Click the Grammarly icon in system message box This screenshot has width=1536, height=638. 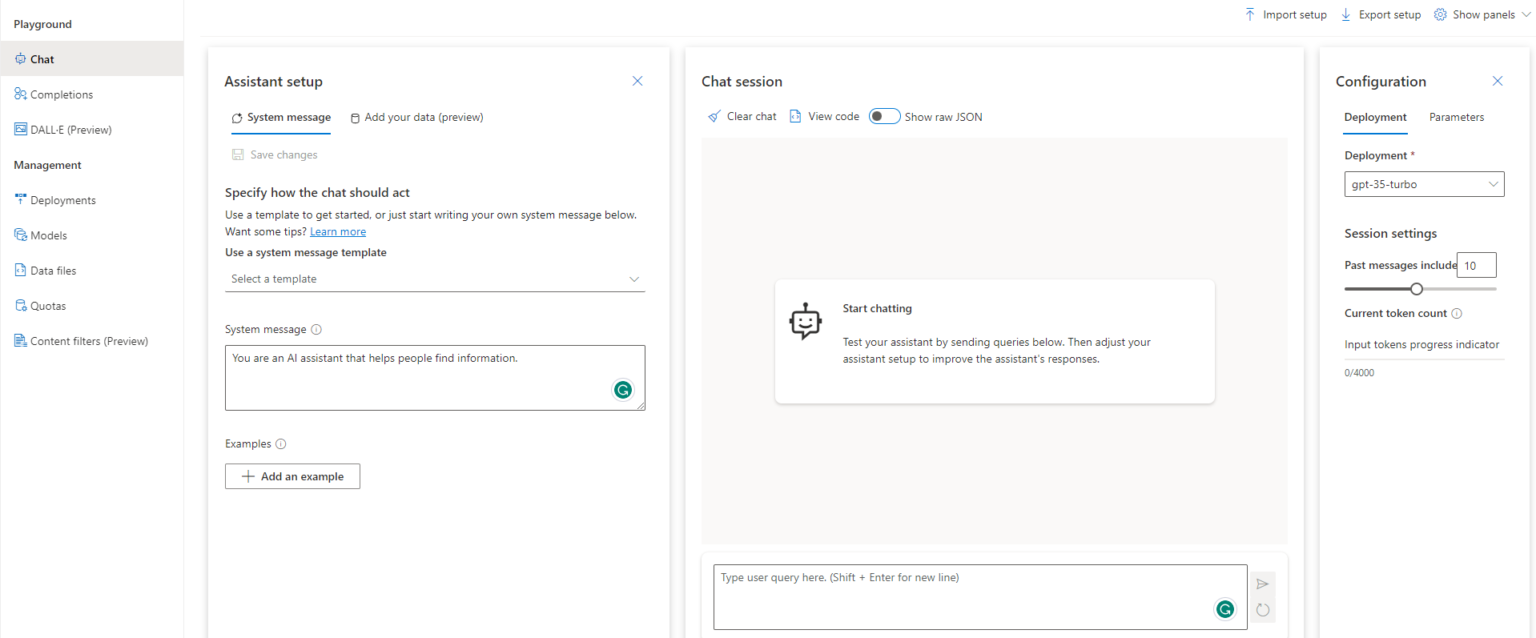[623, 389]
